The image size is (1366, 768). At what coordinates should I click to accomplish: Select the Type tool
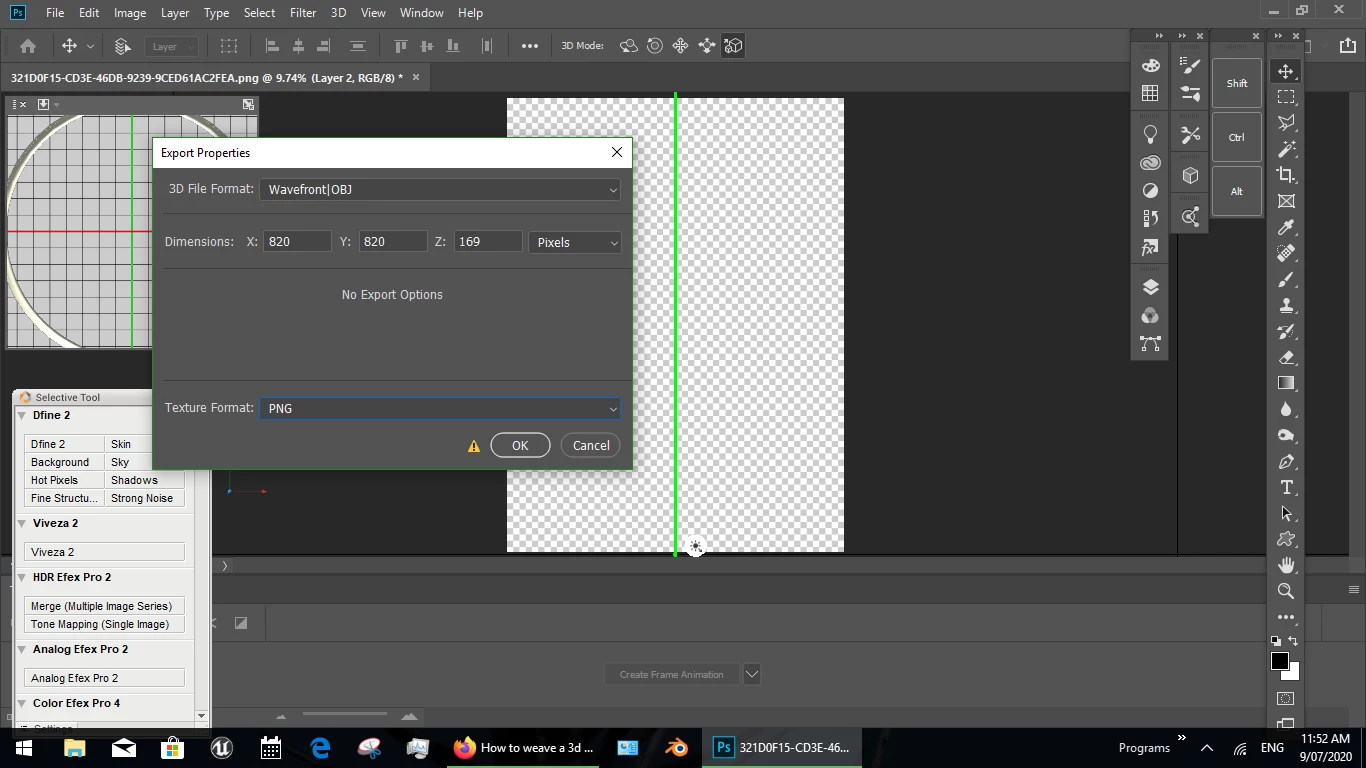tap(1286, 487)
